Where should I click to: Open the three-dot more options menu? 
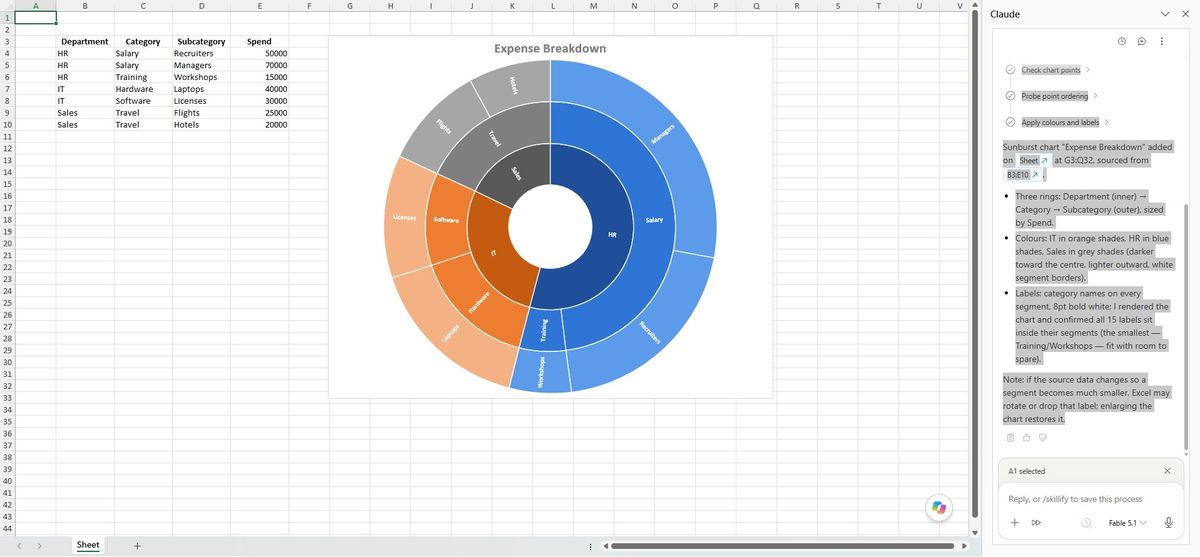point(1161,41)
